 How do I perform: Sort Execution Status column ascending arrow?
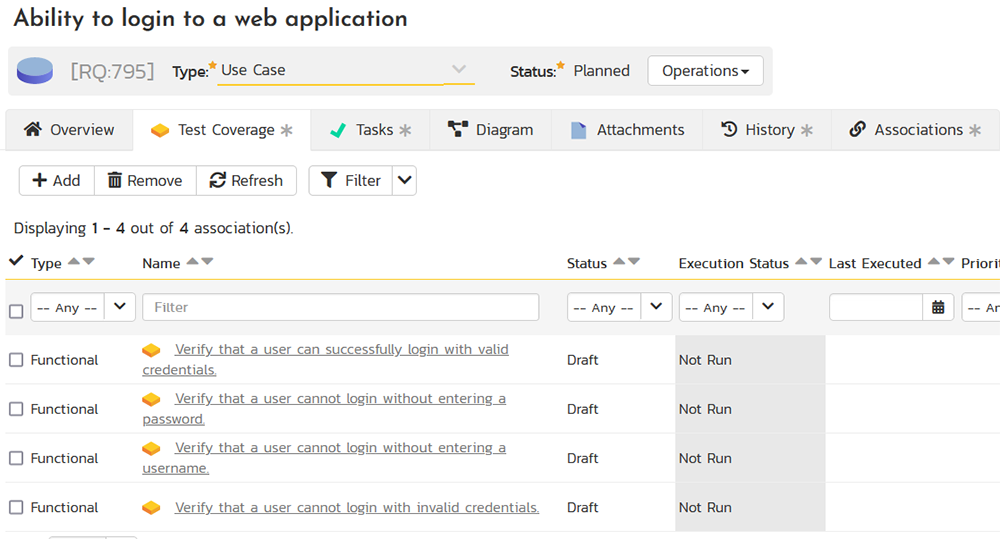800,262
